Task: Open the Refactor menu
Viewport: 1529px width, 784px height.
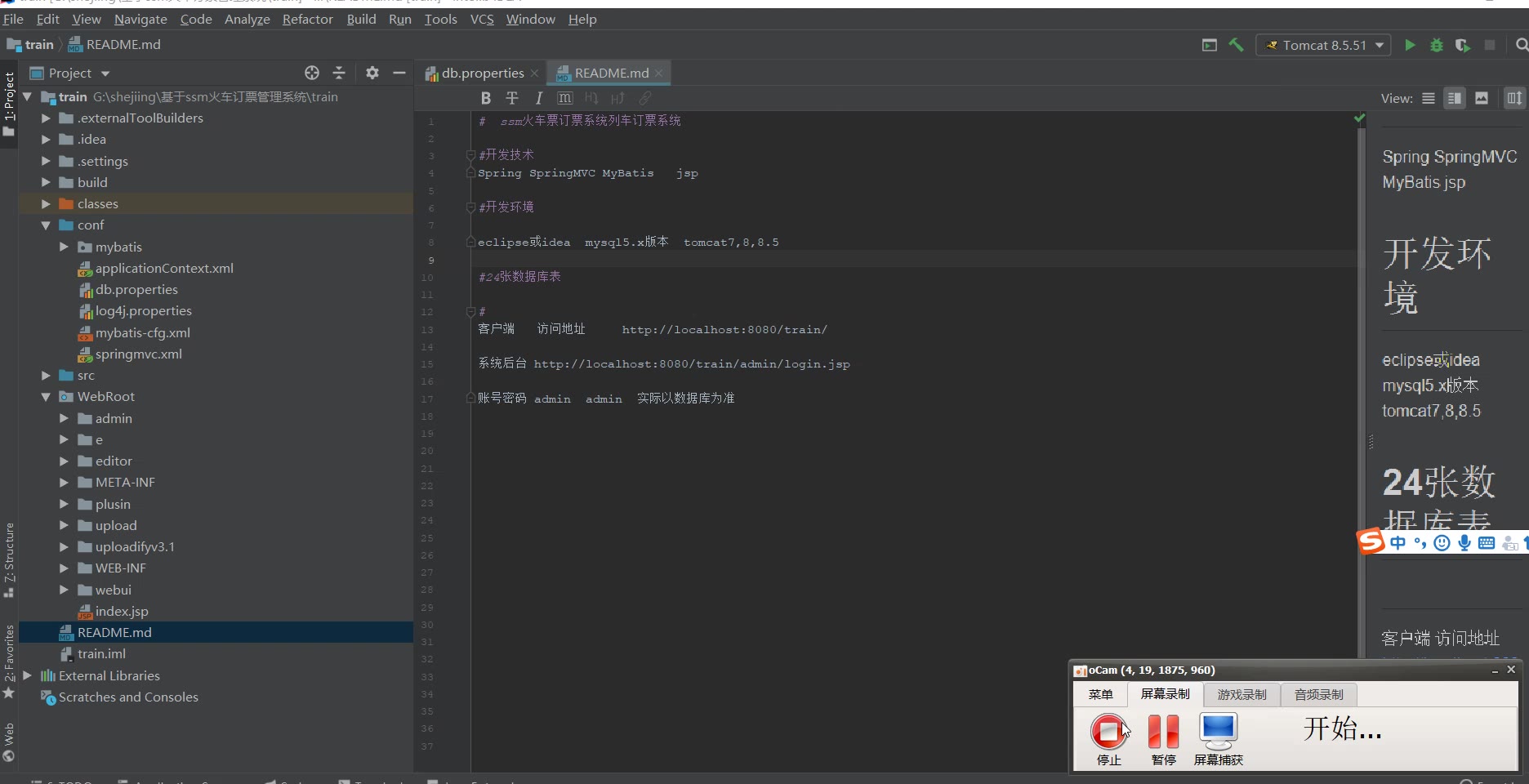Action: (307, 19)
